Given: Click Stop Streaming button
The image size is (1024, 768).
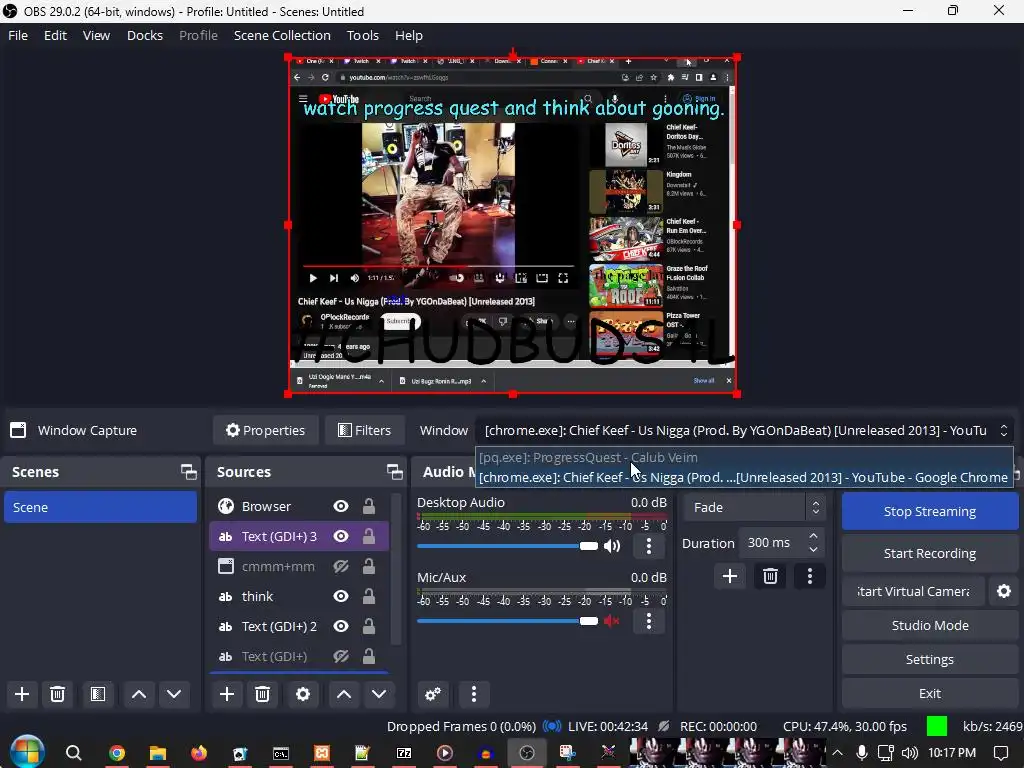Looking at the screenshot, I should 930,511.
